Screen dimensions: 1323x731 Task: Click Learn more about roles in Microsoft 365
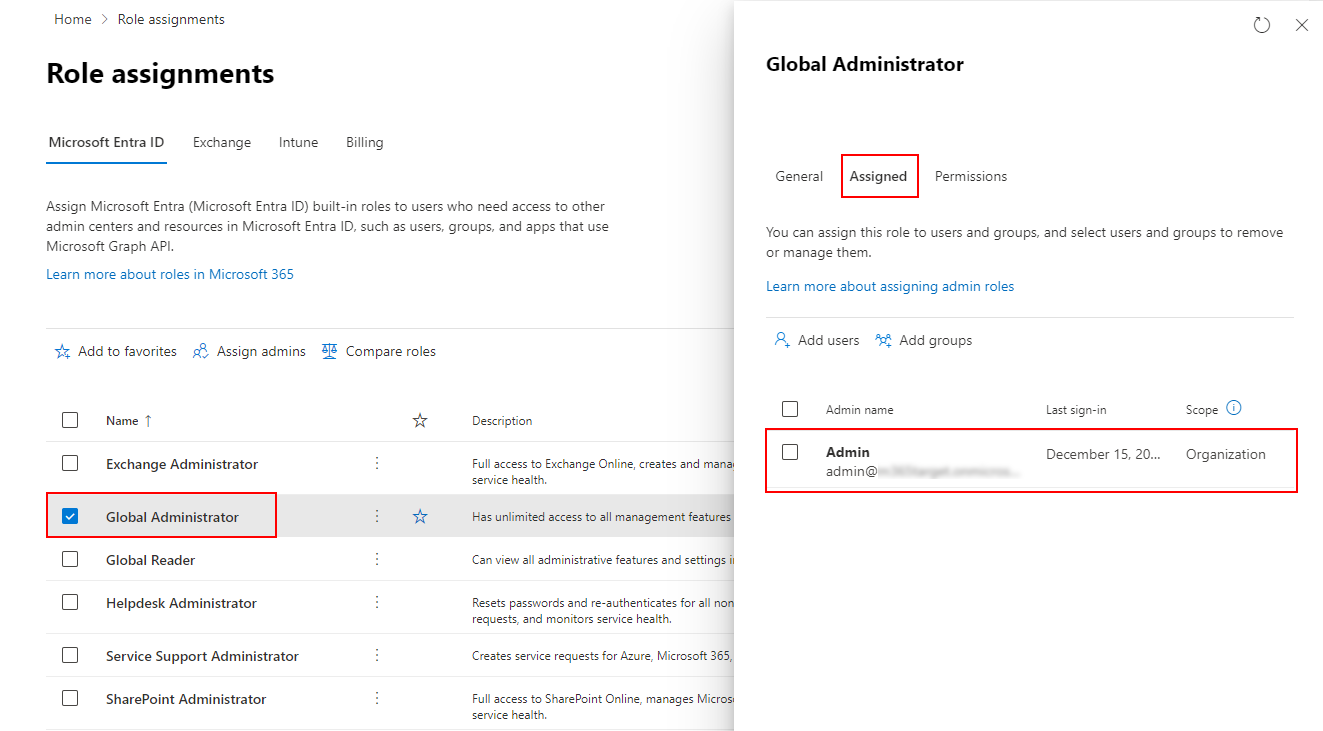[169, 273]
